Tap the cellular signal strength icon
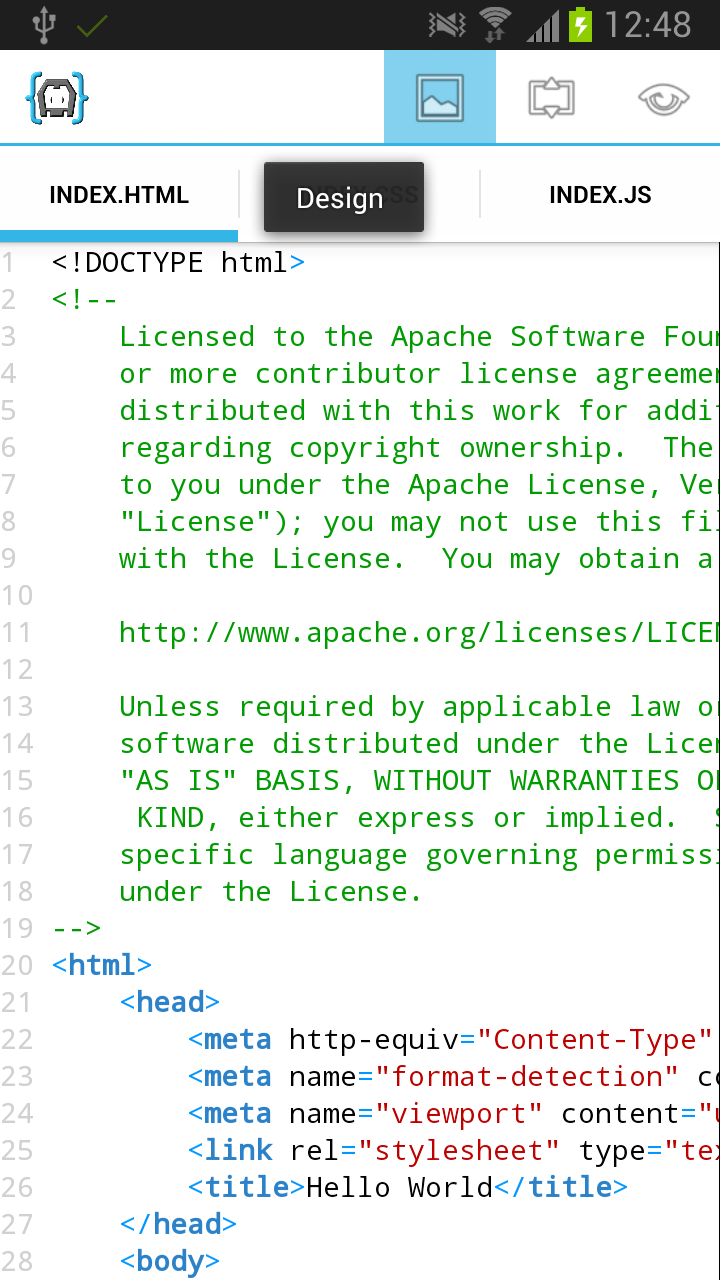The width and height of the screenshot is (720, 1280). click(544, 26)
